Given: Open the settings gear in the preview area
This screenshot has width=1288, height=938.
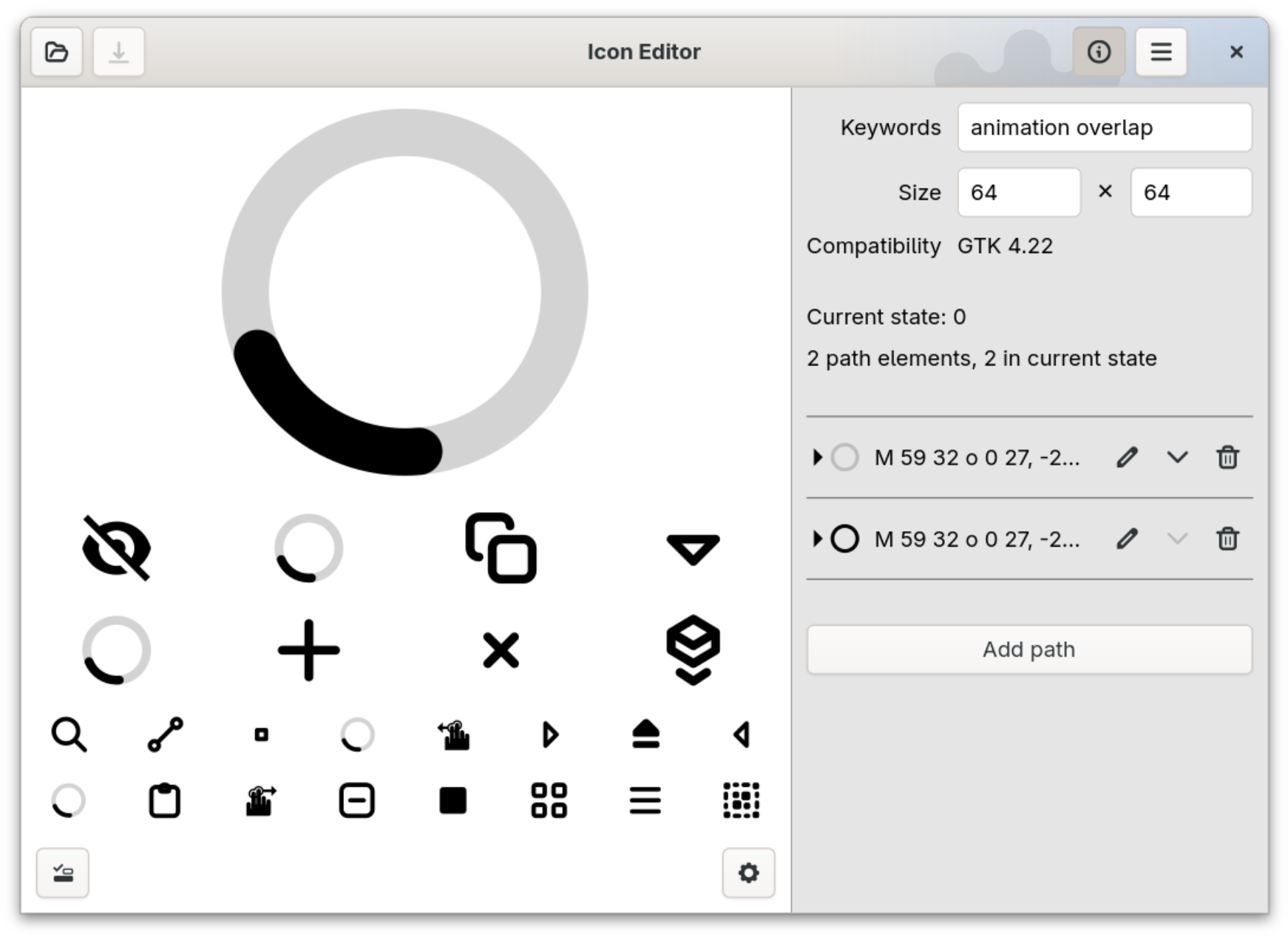Looking at the screenshot, I should point(749,873).
